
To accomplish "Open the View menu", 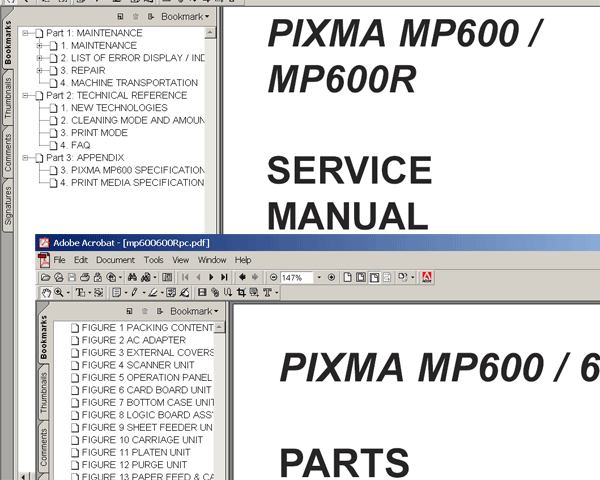I will coord(180,260).
